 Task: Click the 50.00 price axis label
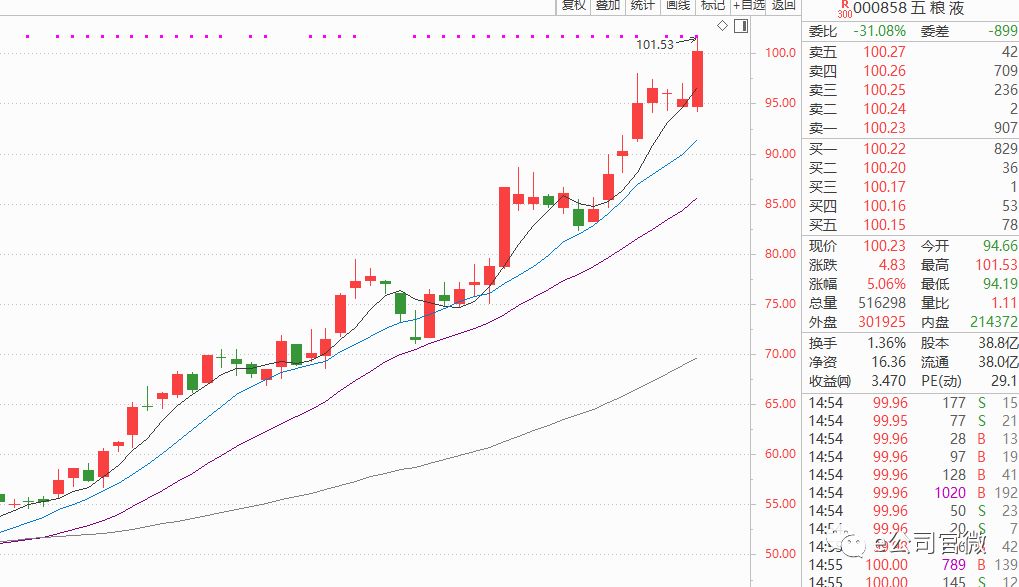[x=780, y=554]
